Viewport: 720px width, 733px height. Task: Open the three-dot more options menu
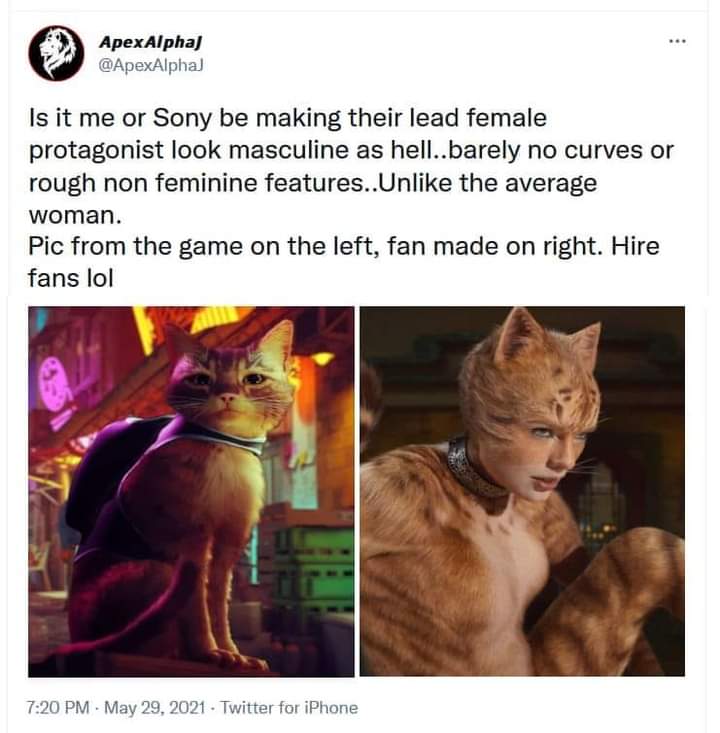click(x=677, y=42)
